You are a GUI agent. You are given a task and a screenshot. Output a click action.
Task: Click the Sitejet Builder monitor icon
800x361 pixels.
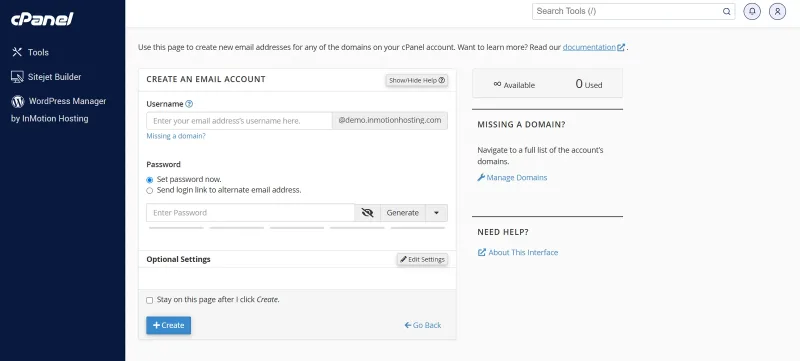tap(17, 77)
